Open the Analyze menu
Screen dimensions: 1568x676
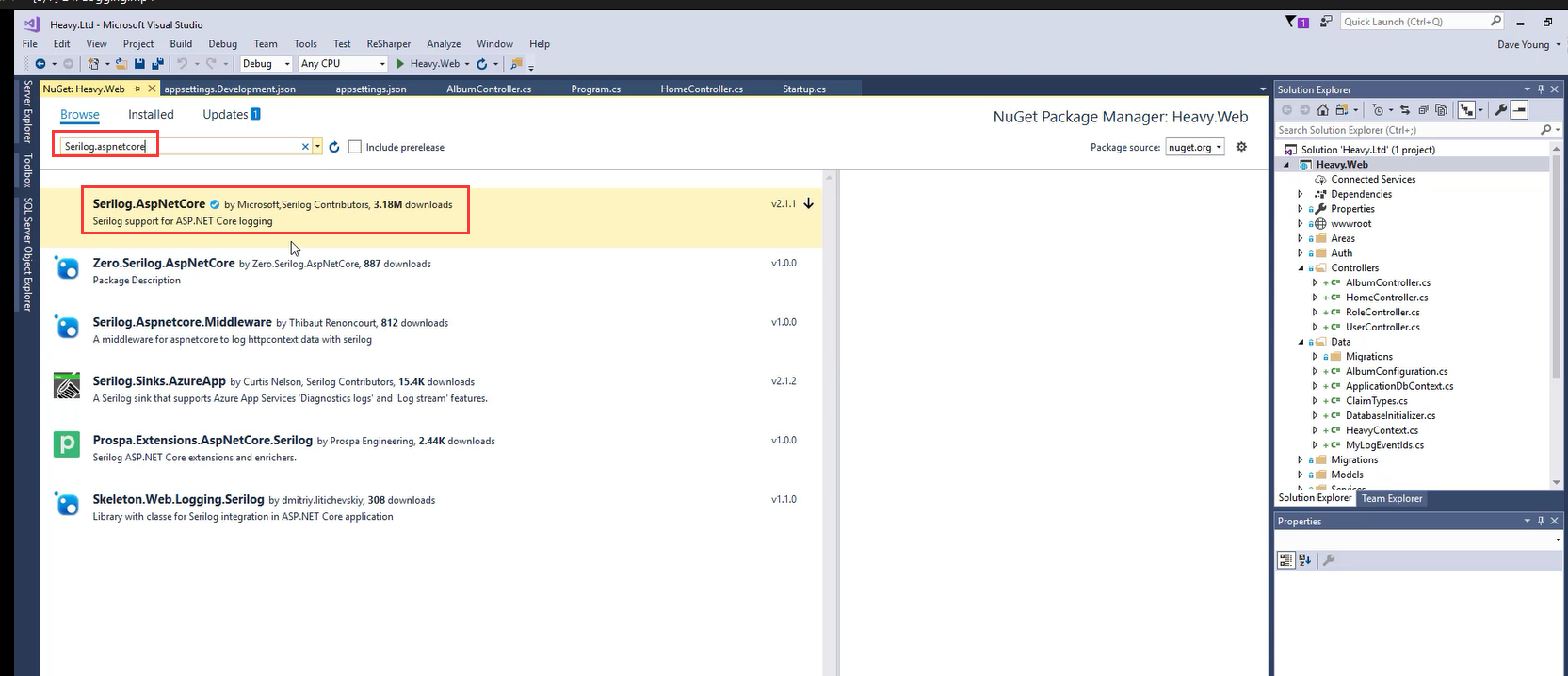click(444, 44)
